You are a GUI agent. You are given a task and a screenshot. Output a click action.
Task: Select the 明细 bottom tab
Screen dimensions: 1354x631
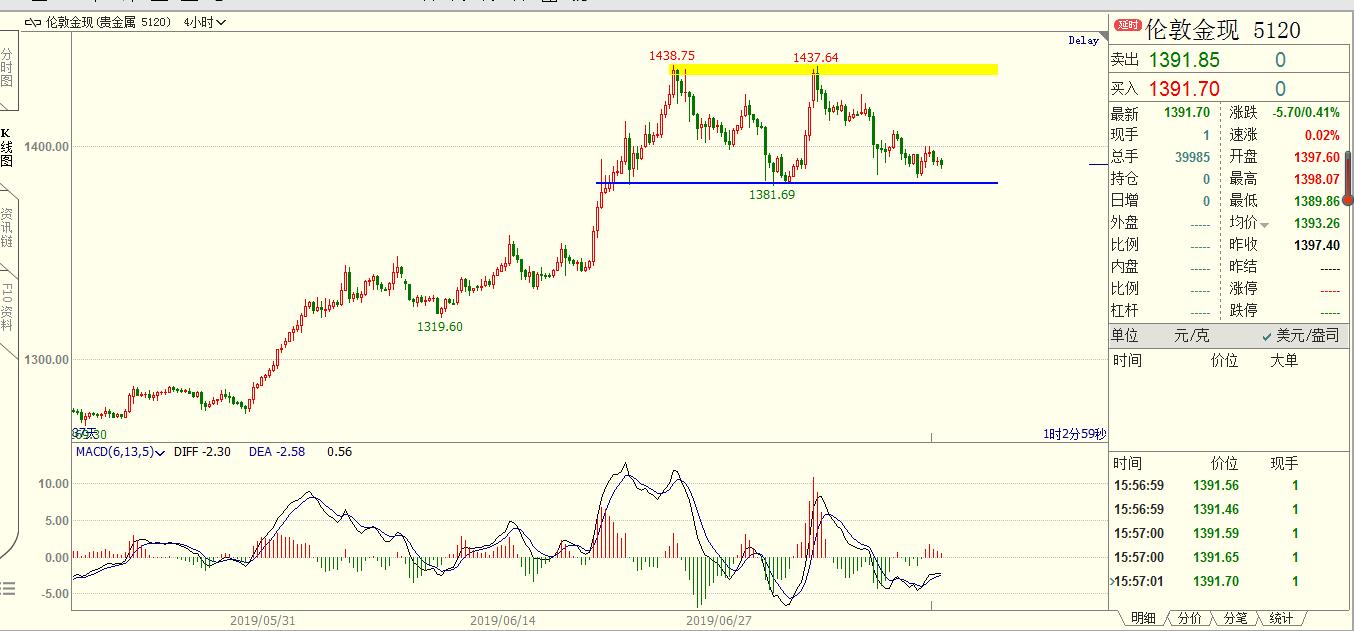[1143, 619]
